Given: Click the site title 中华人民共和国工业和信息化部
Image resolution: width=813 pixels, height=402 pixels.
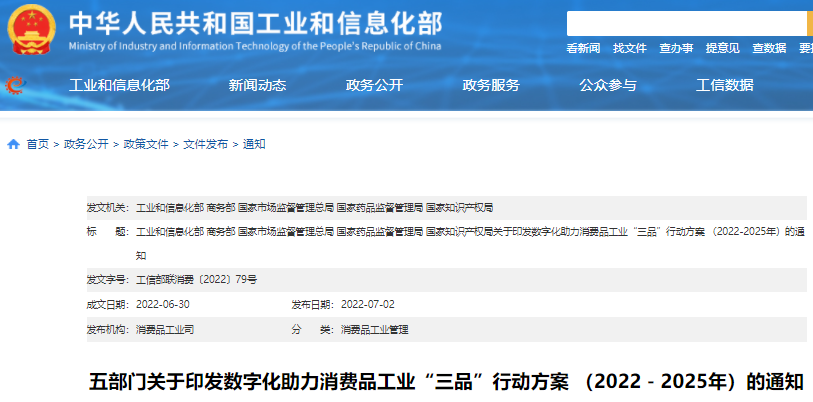Looking at the screenshot, I should 255,22.
